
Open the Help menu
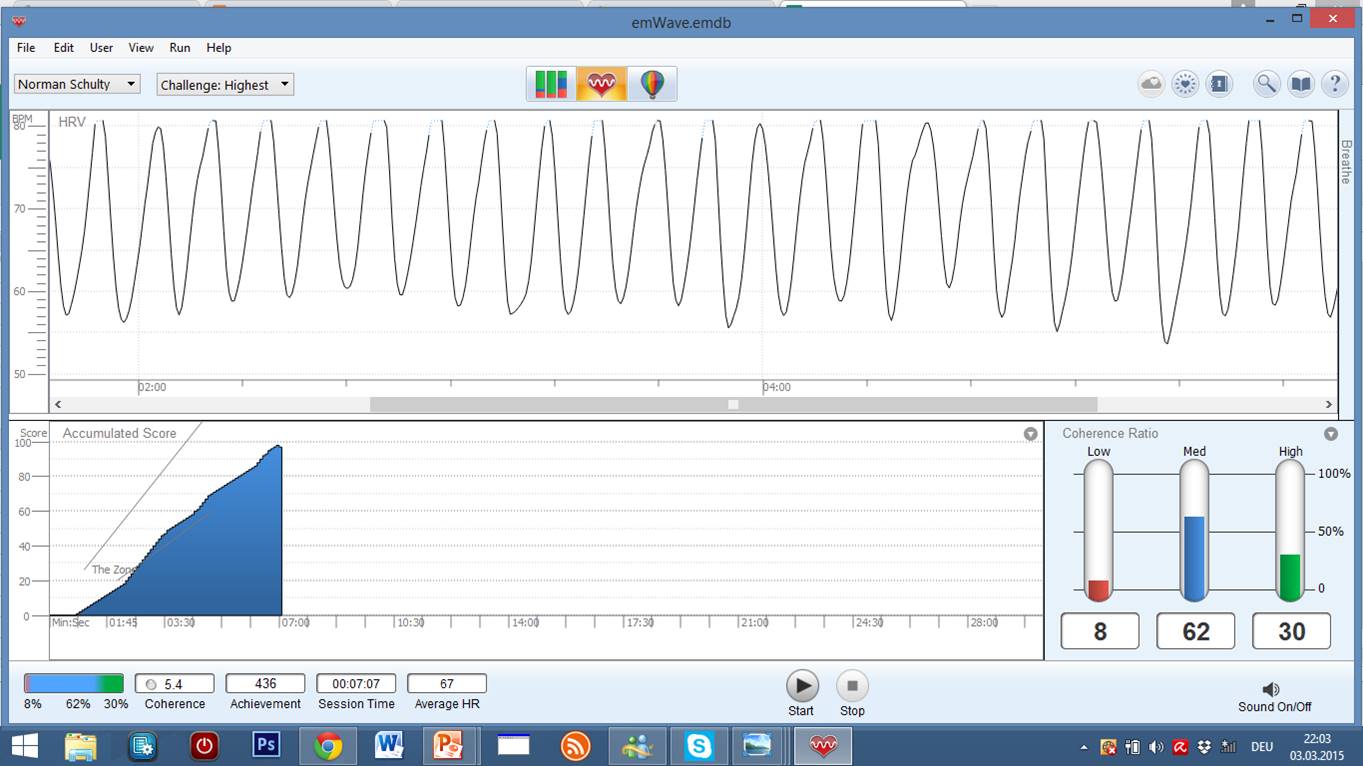(x=219, y=47)
